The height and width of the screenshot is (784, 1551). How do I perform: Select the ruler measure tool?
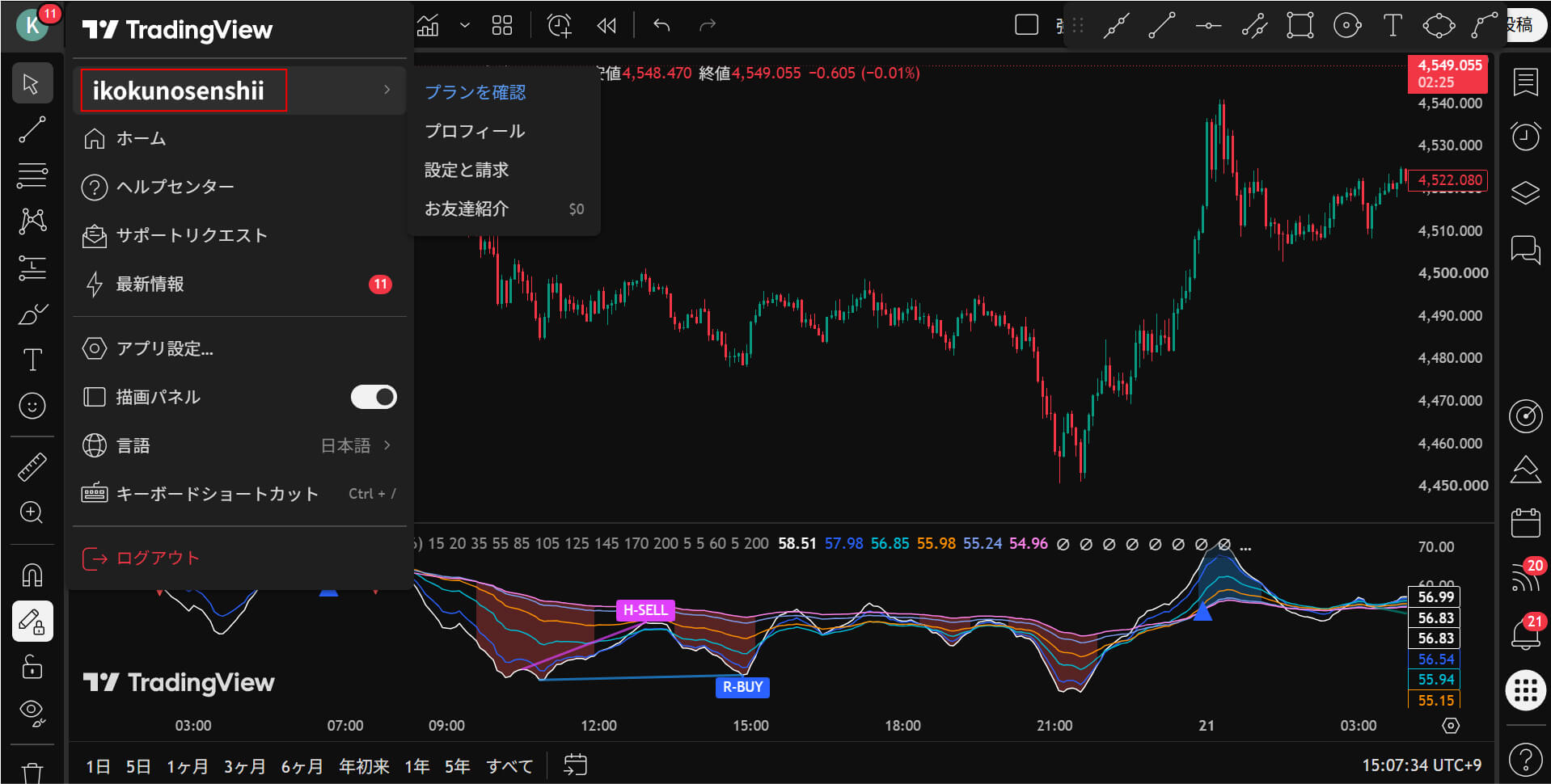pyautogui.click(x=32, y=467)
